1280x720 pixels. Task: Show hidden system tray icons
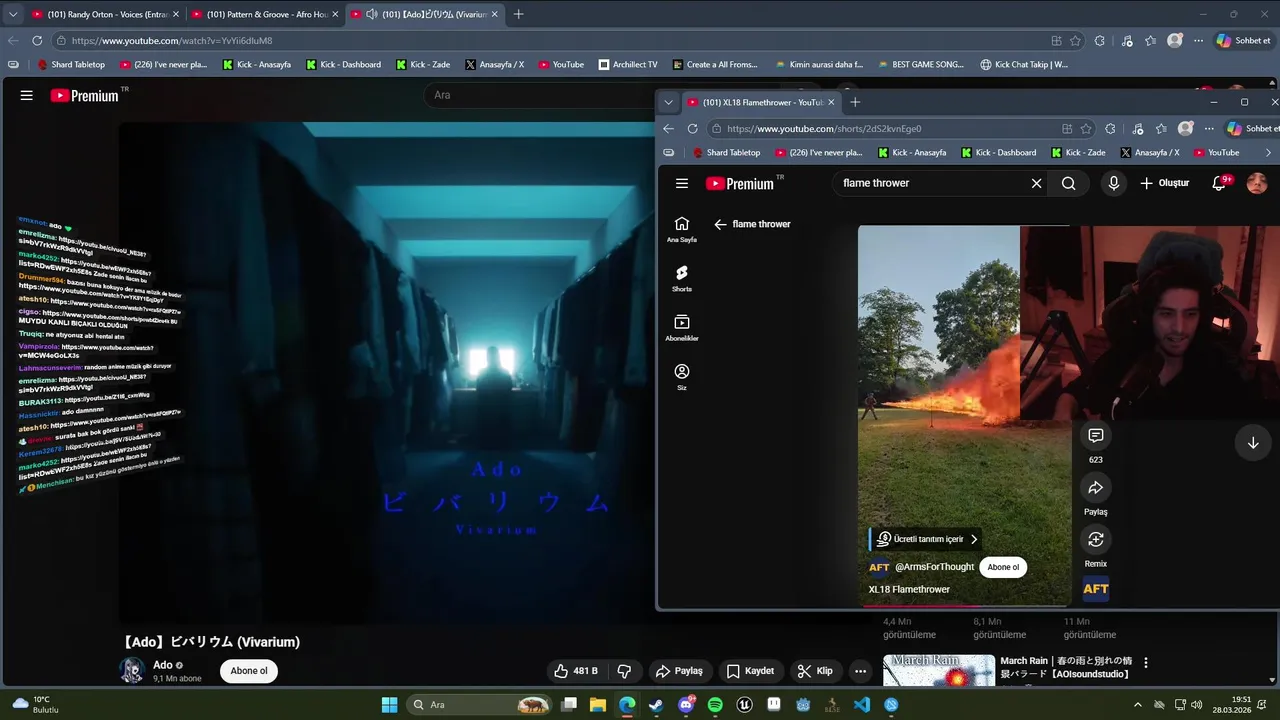coord(1137,705)
